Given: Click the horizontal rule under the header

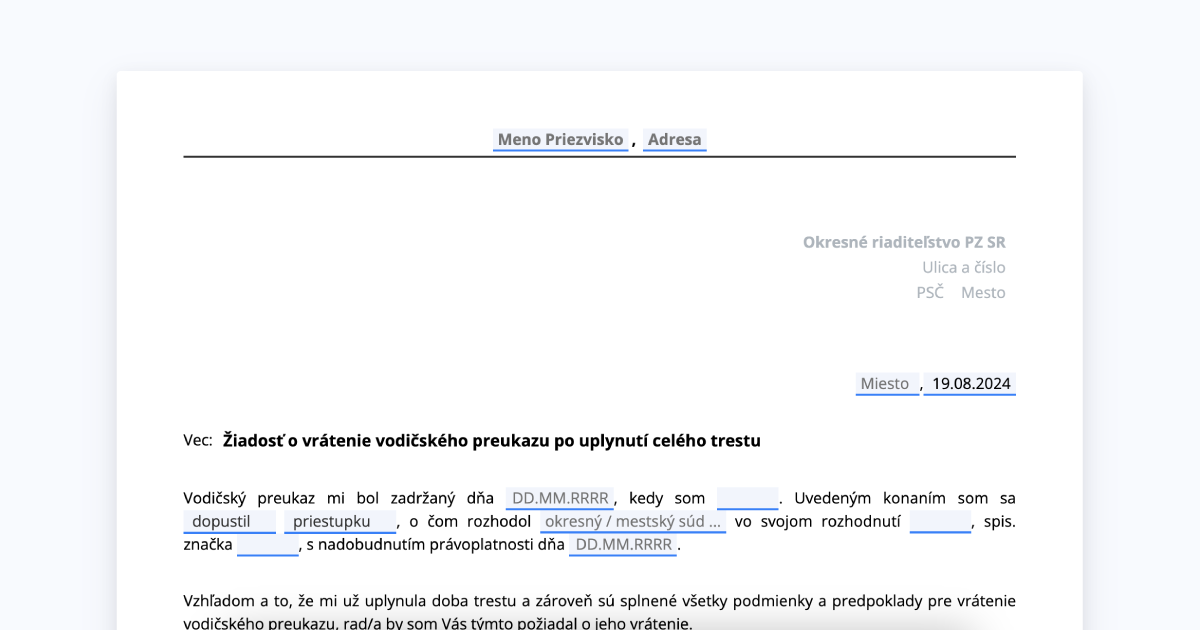Looking at the screenshot, I should pos(600,157).
